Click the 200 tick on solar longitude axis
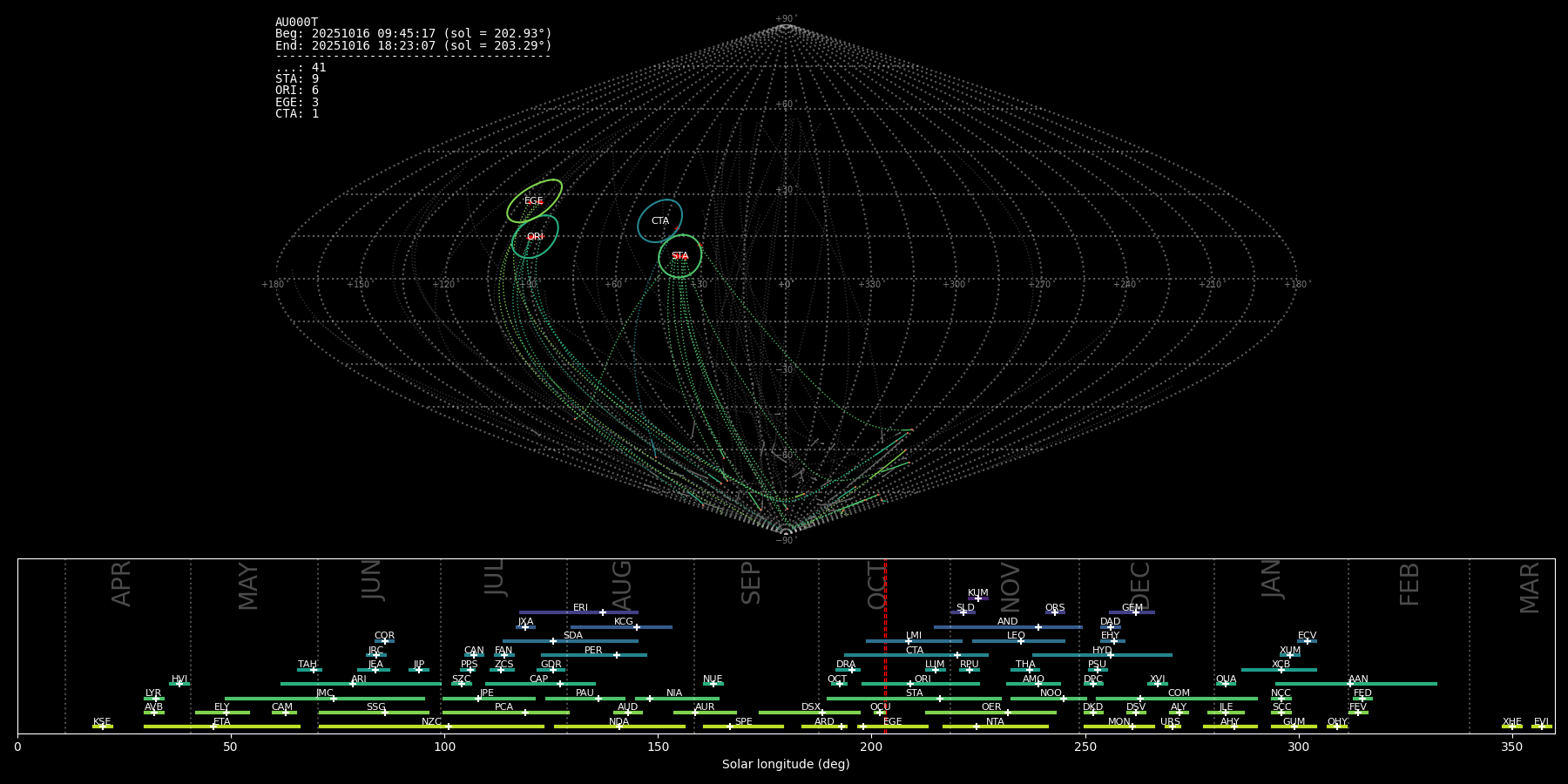Image resolution: width=1568 pixels, height=784 pixels. (871, 747)
